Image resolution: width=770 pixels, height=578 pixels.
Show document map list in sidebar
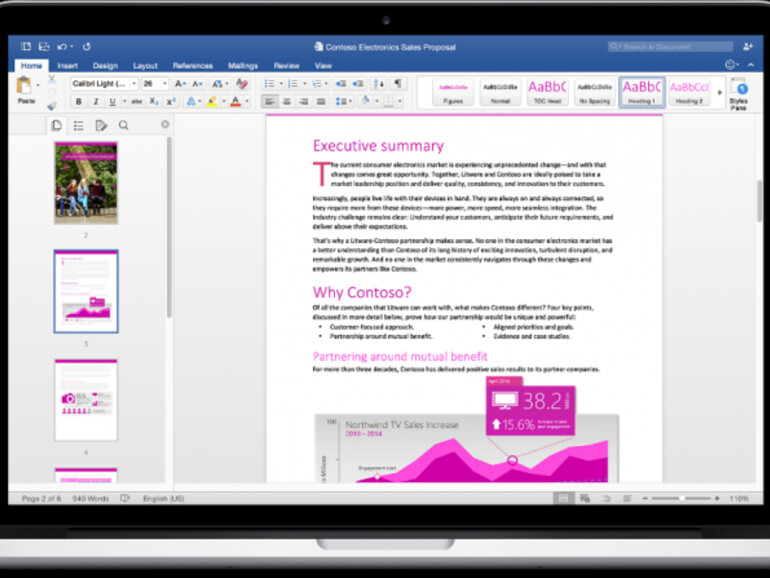click(79, 126)
